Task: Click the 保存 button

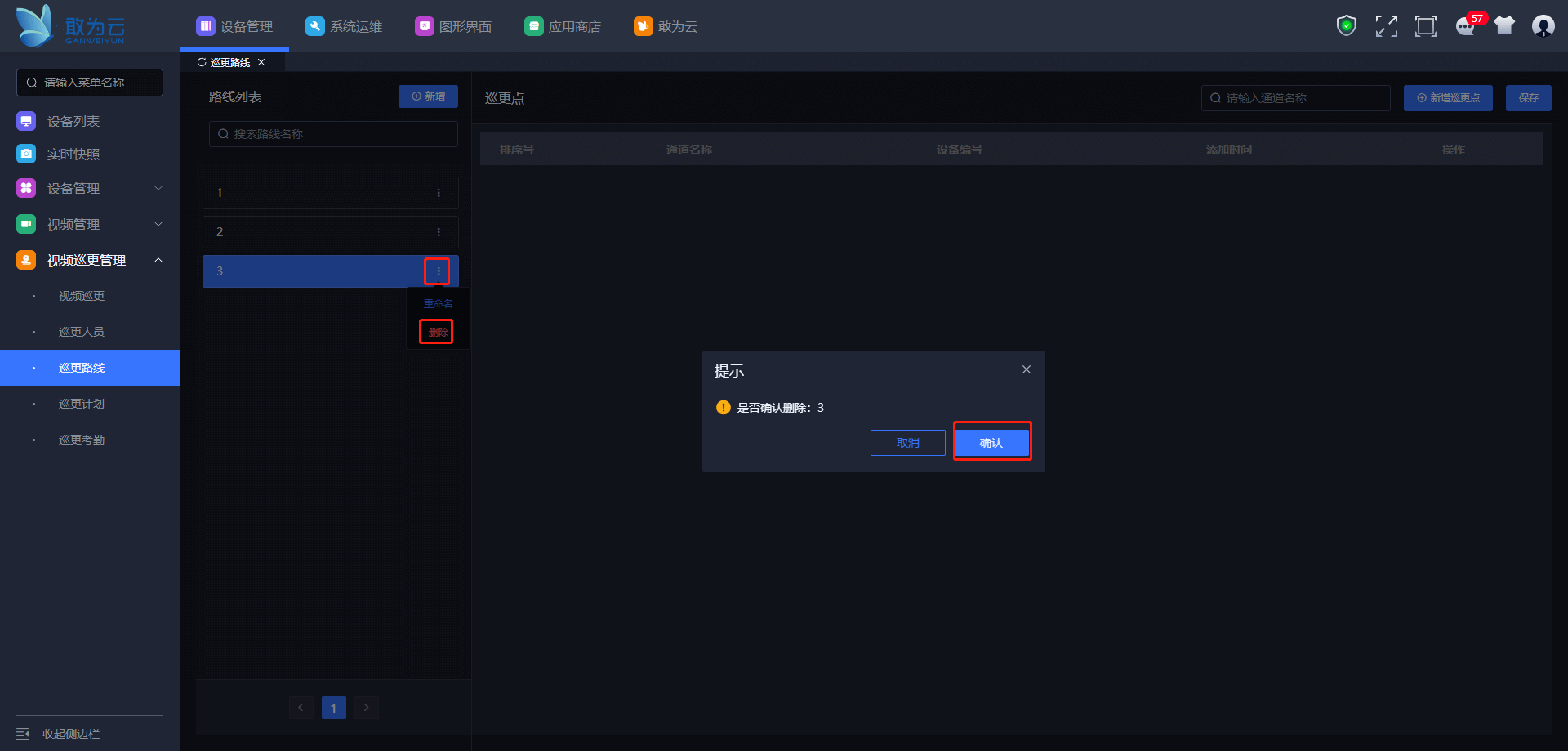Action: 1529,98
